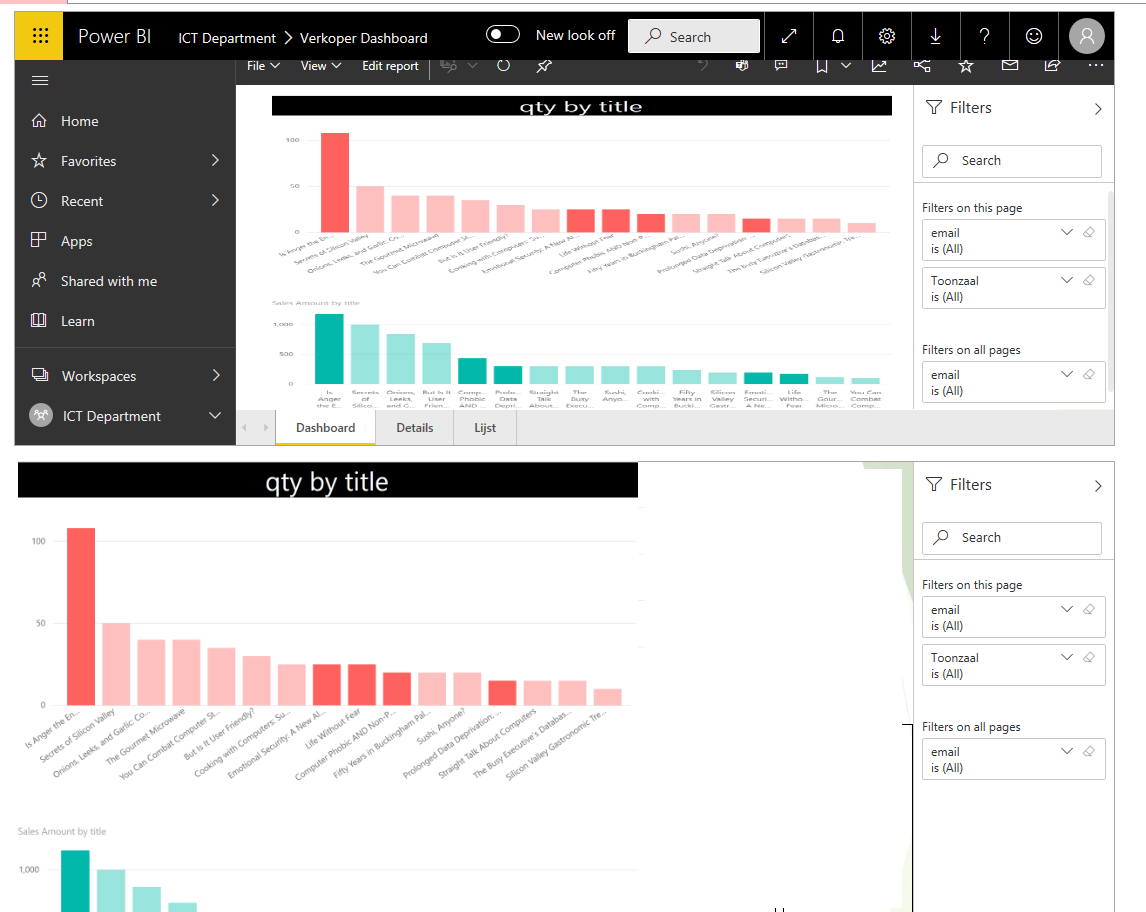Open ICT Department workspace in navigation
Image resolution: width=1146 pixels, height=912 pixels.
(x=111, y=416)
